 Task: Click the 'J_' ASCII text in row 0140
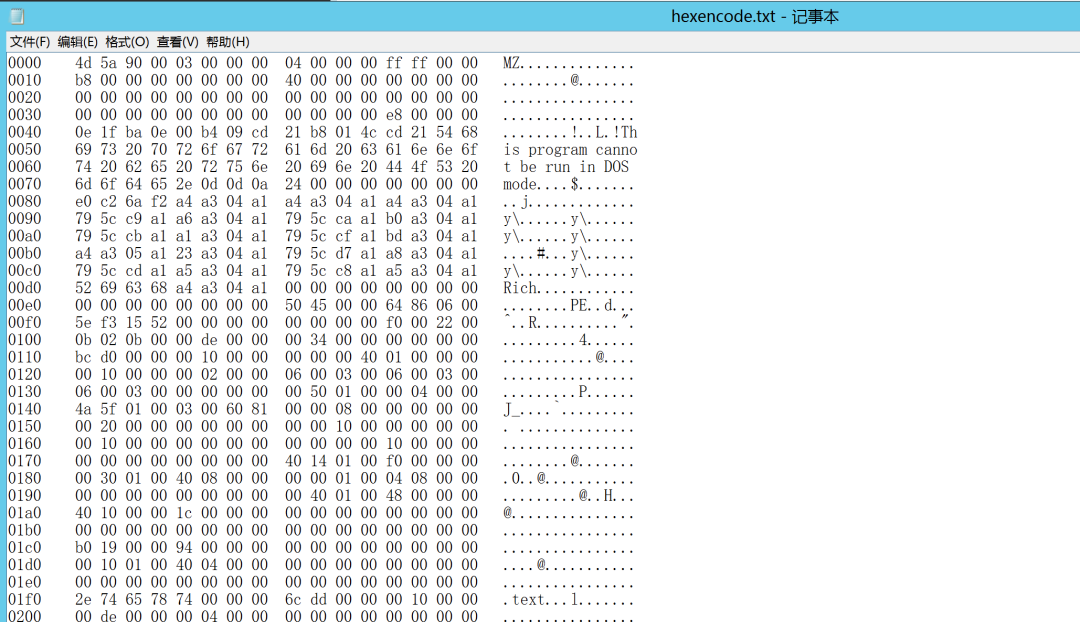[x=511, y=409]
